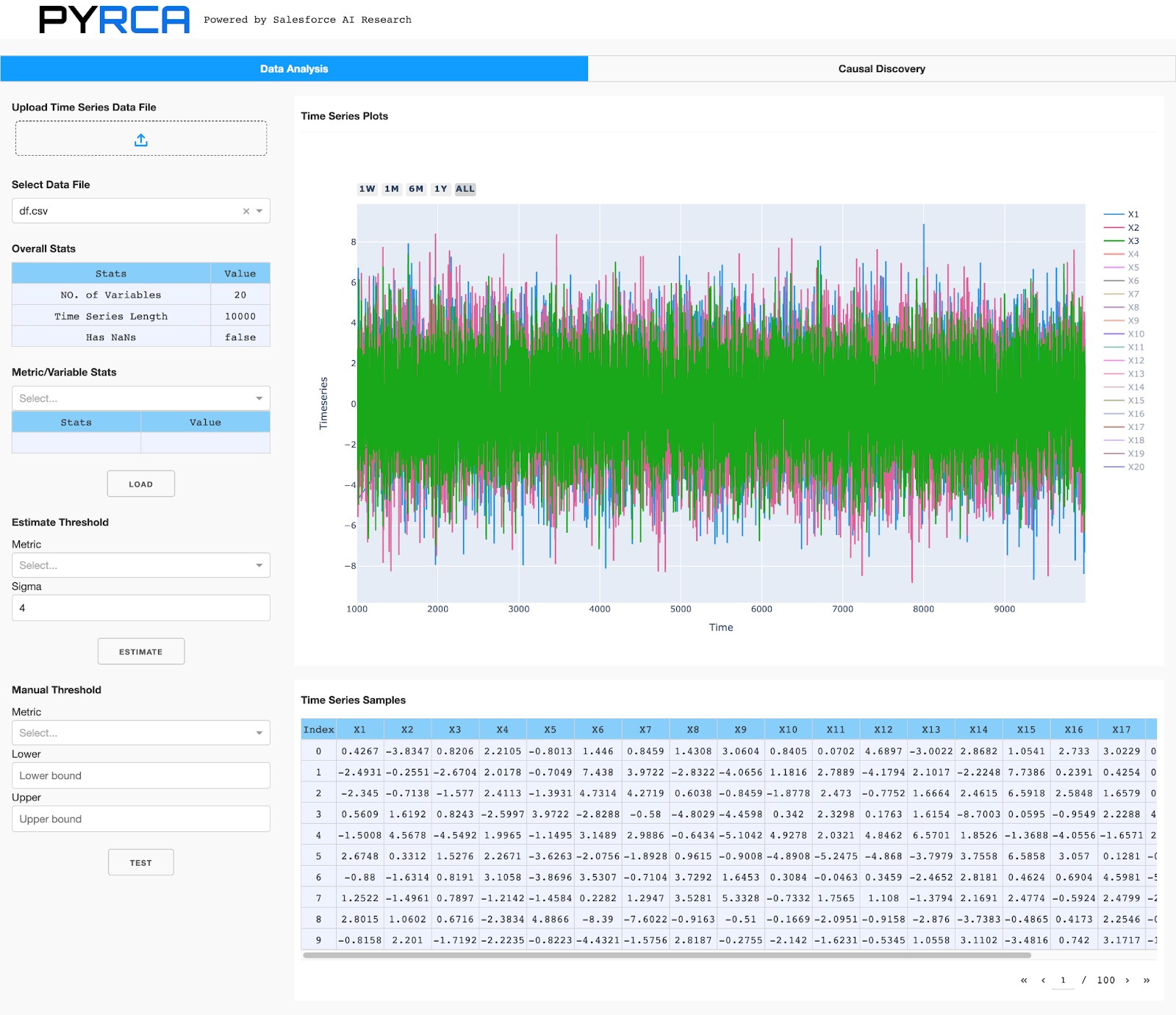
Task: Click the LOAD button
Action: 140,484
